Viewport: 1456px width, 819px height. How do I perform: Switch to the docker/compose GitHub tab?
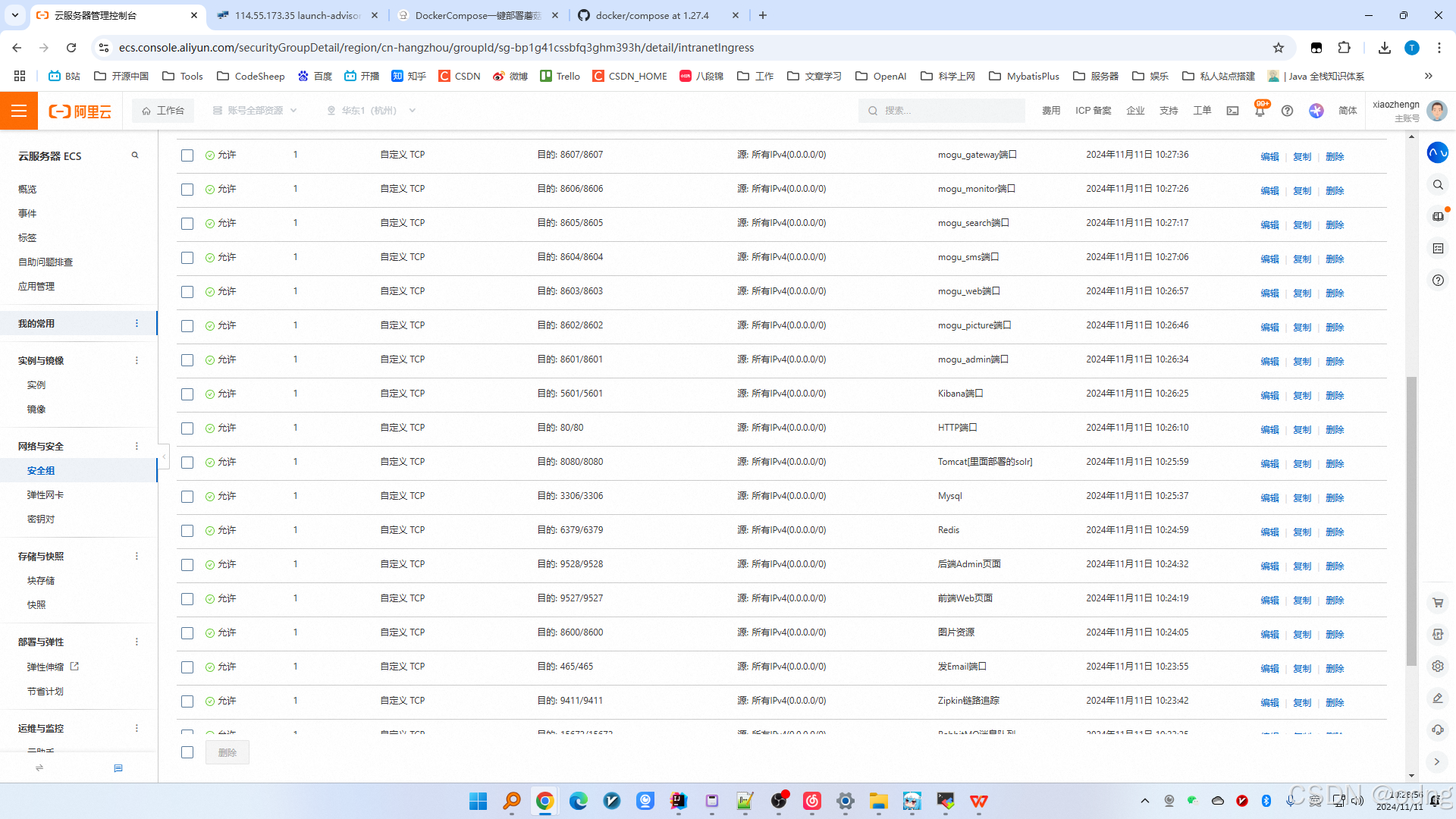[x=652, y=15]
